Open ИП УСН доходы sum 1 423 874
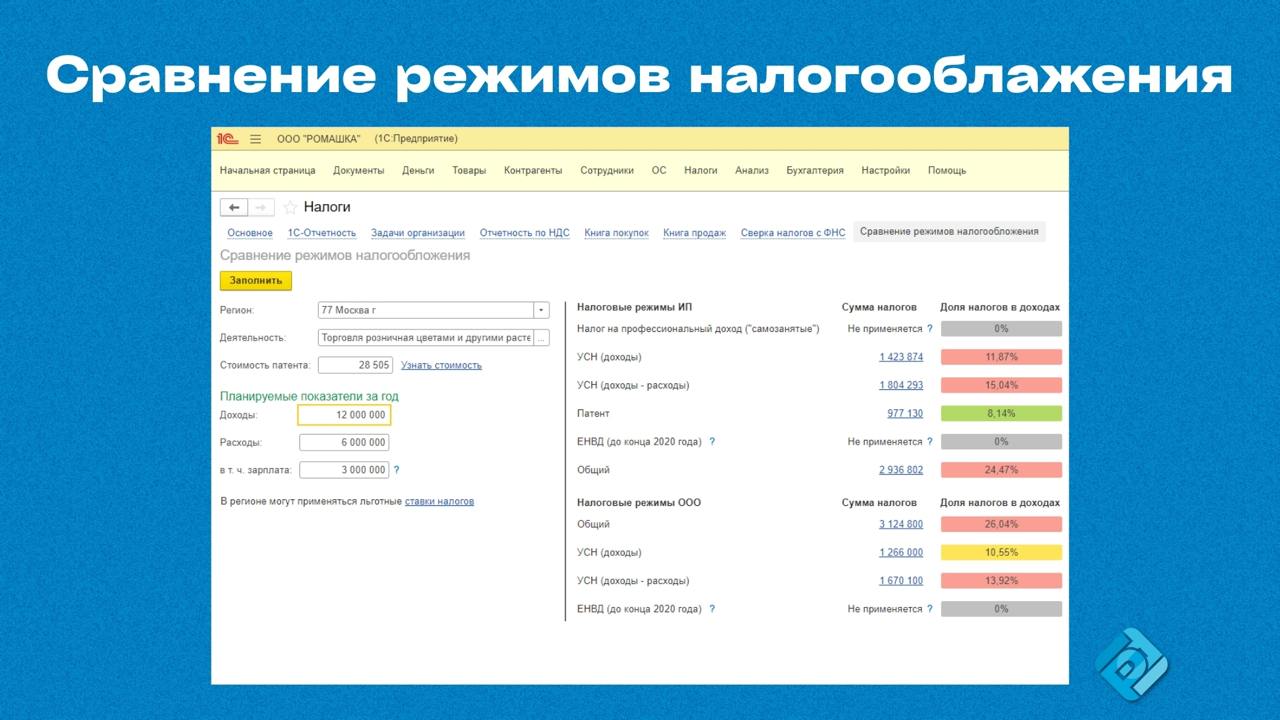 [x=901, y=357]
